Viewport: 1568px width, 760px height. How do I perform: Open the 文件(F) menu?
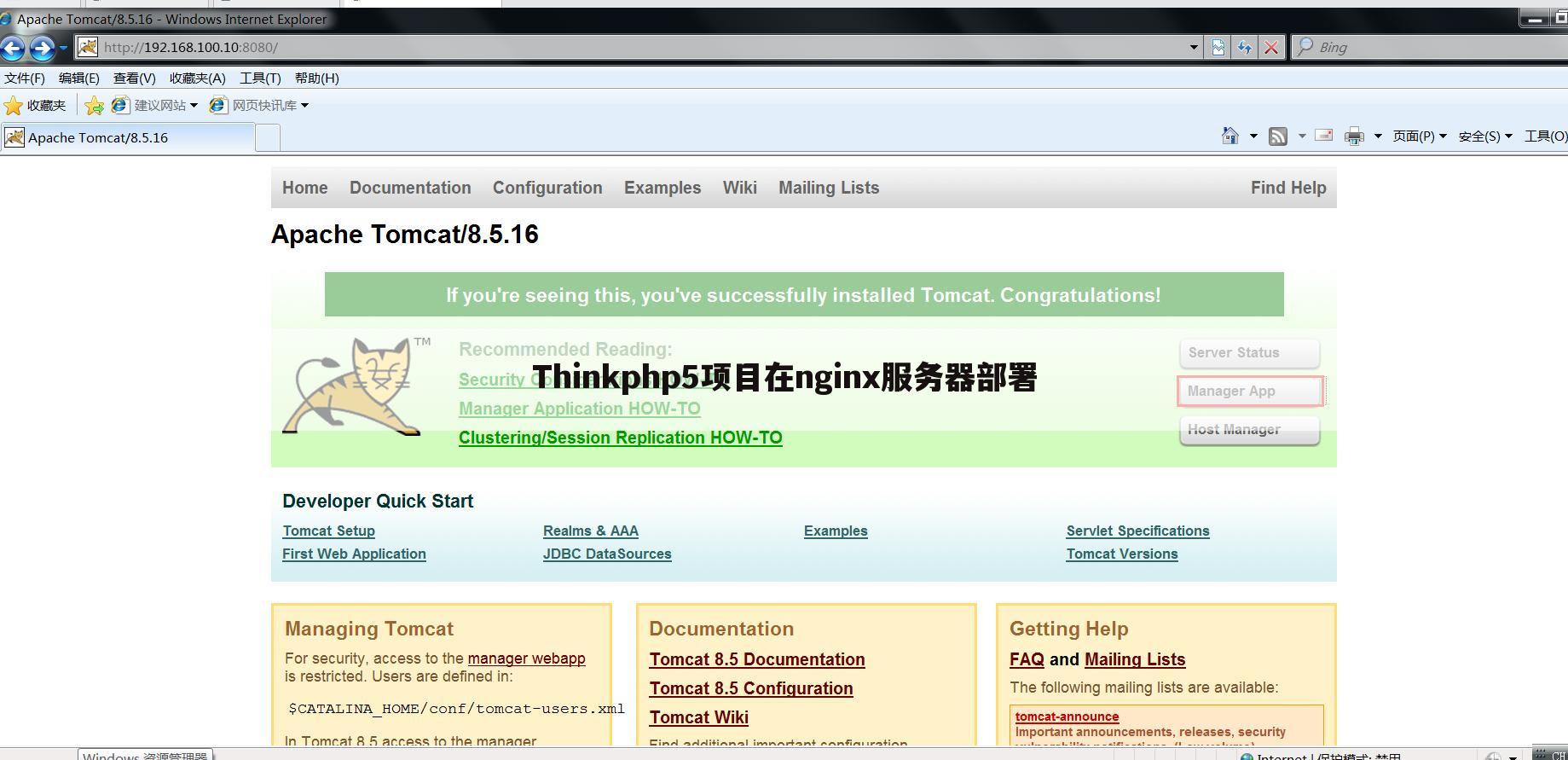25,78
